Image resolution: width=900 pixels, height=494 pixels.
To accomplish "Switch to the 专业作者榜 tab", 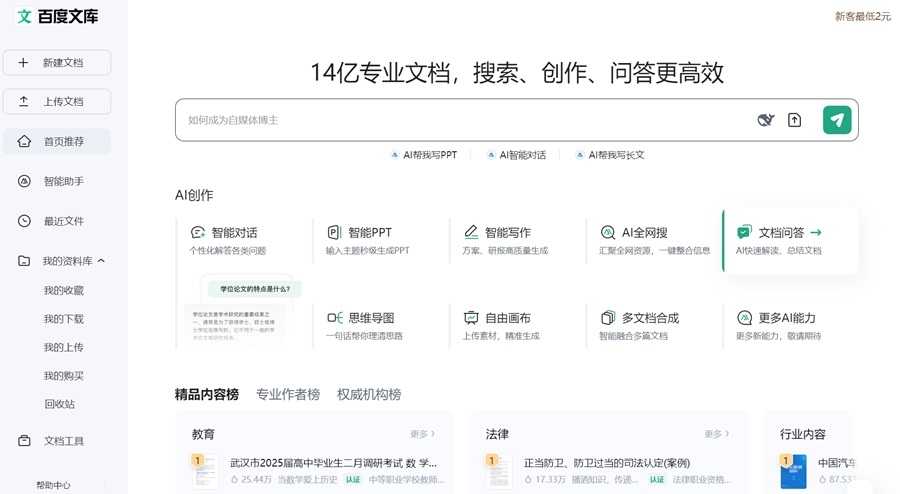I will [x=288, y=395].
